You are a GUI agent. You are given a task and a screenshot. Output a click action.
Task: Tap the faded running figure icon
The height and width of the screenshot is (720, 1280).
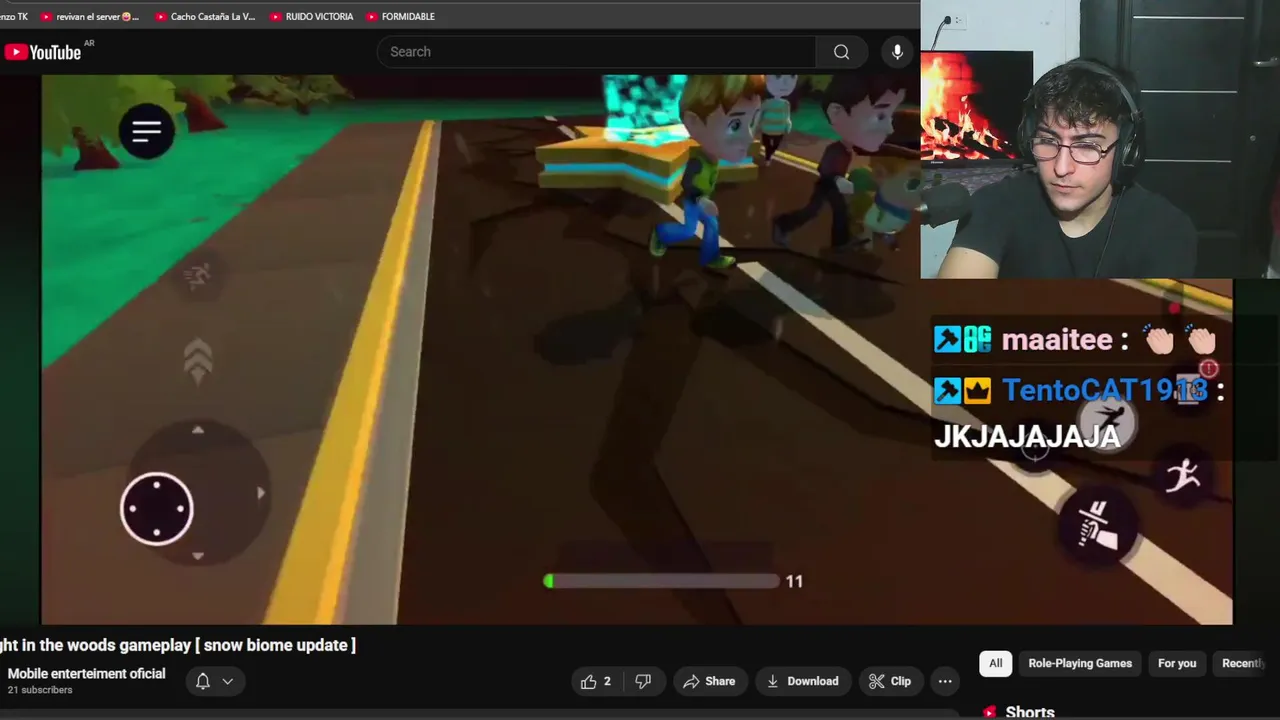(x=198, y=275)
